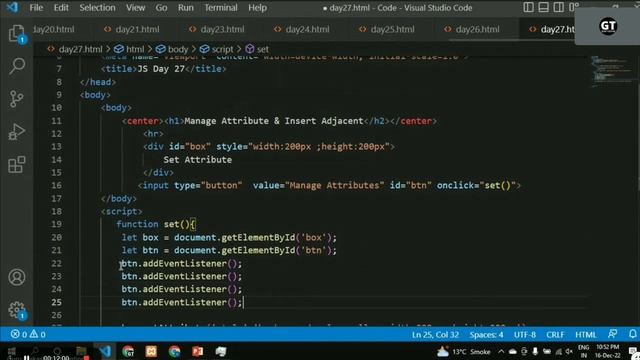Click line number 19 in gutter
The height and width of the screenshot is (360, 640).
[x=56, y=224]
